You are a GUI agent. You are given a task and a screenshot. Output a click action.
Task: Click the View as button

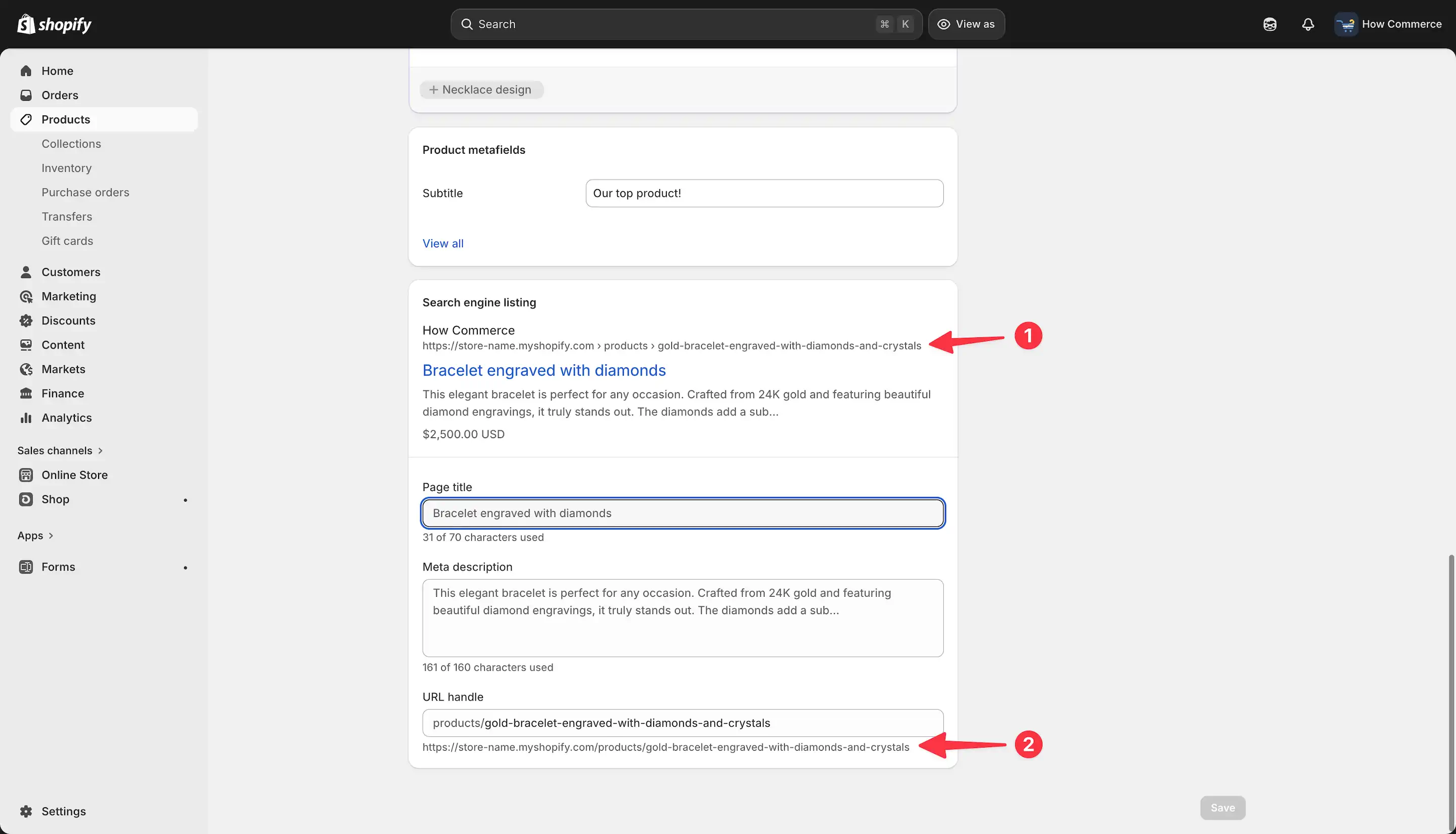(966, 24)
